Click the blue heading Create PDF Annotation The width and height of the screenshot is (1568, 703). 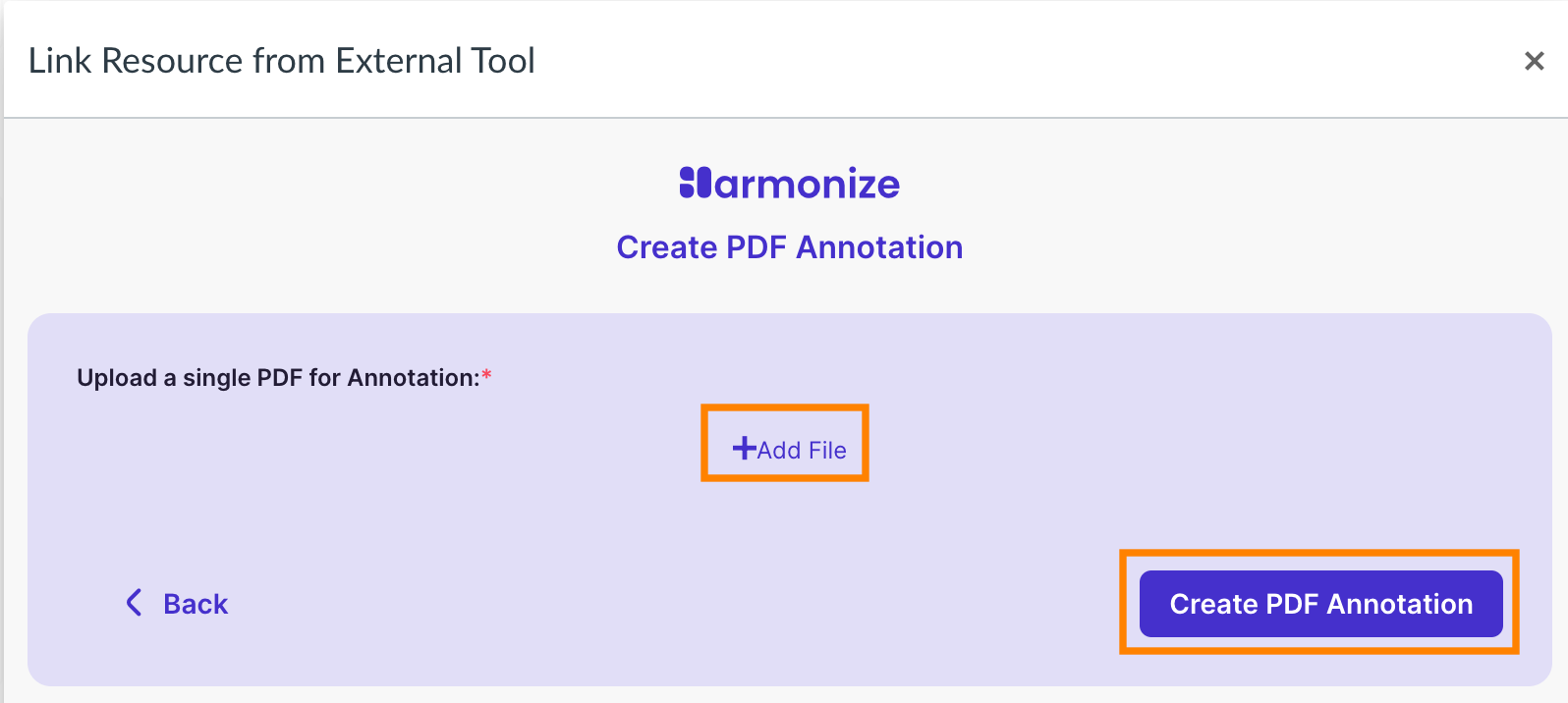coord(789,247)
